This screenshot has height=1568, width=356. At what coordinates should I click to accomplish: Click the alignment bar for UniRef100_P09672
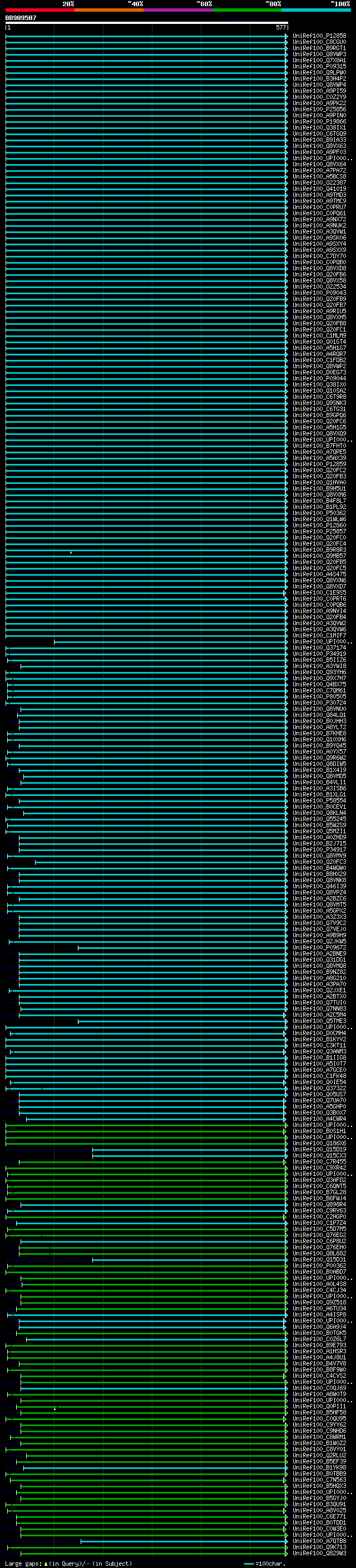pyautogui.click(x=182, y=947)
